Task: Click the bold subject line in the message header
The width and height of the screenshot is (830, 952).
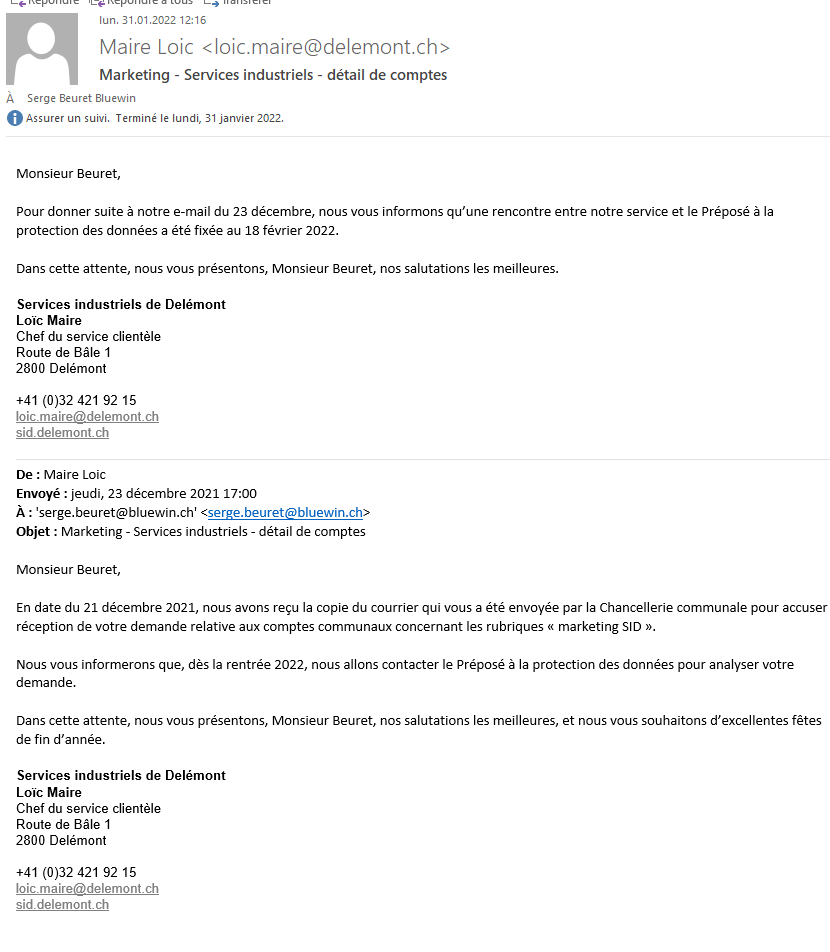Action: pos(273,75)
